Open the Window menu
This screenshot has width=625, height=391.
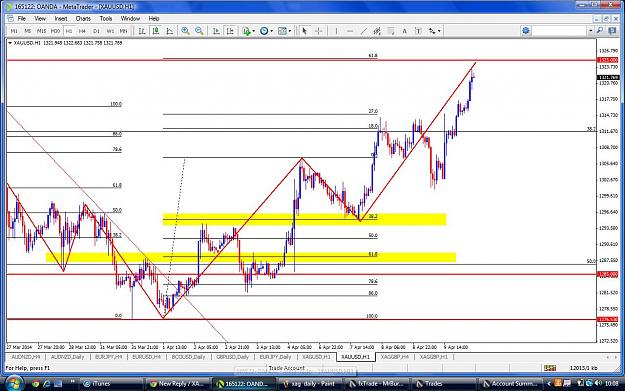coord(130,18)
